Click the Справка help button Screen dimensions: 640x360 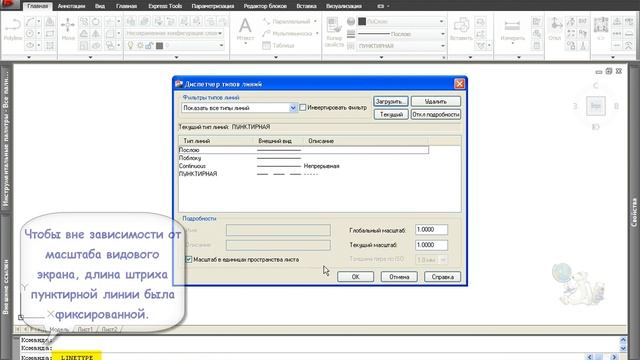pos(442,277)
